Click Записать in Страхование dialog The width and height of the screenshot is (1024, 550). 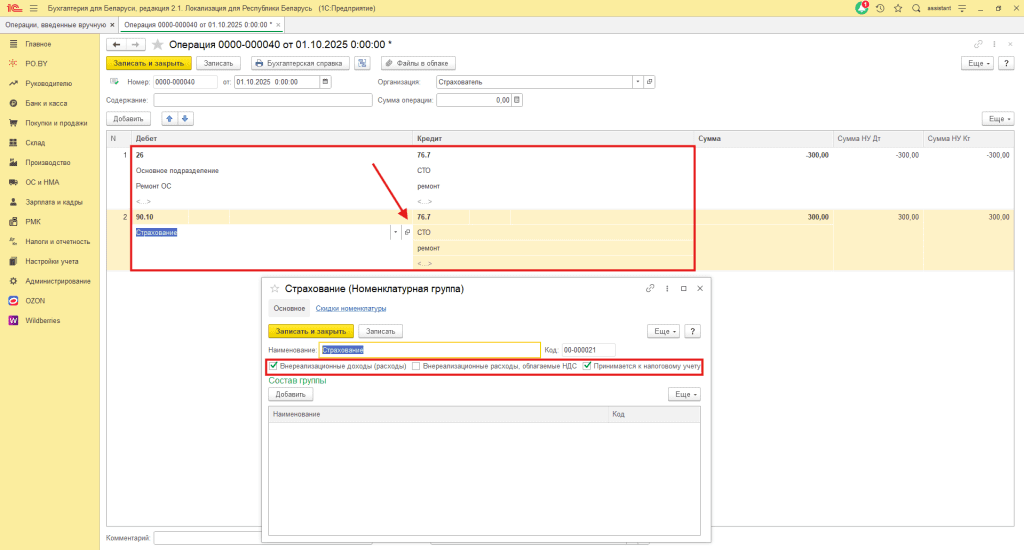(380, 331)
